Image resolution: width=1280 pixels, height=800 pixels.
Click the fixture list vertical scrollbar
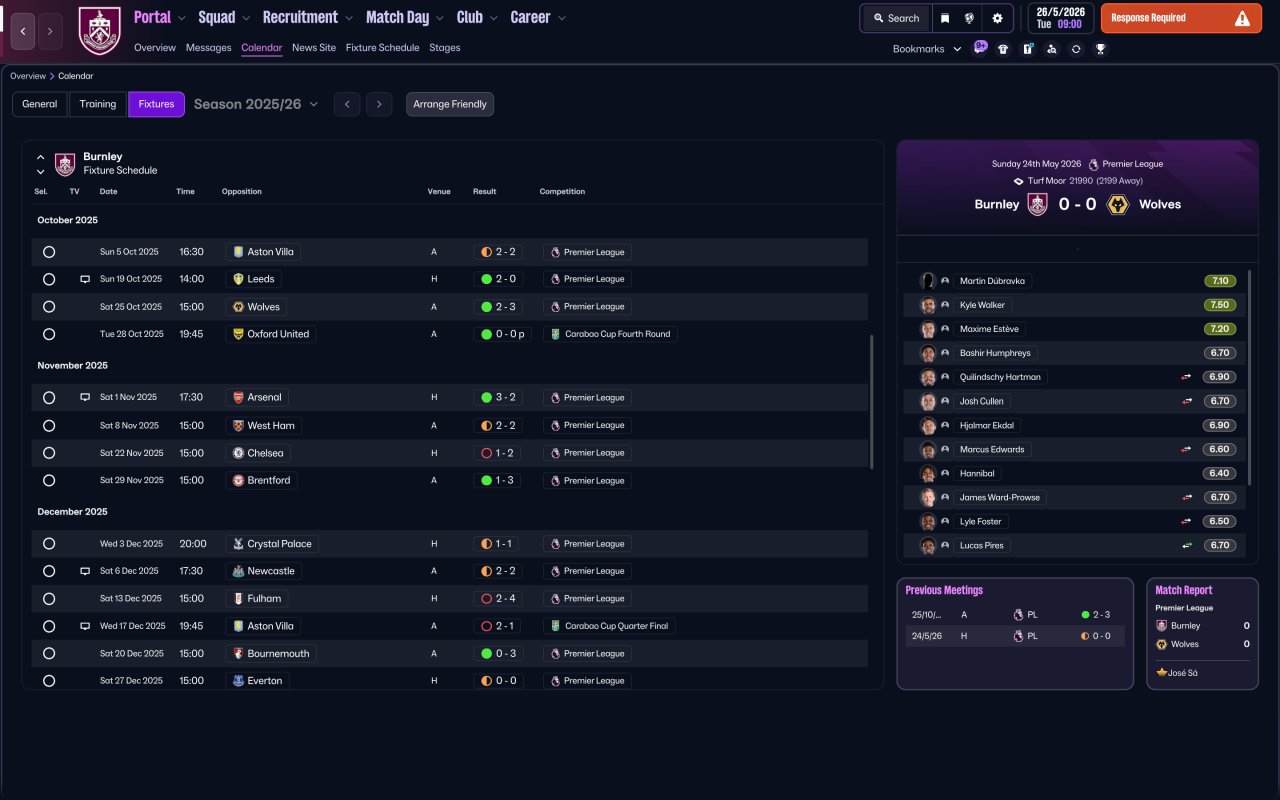(872, 402)
